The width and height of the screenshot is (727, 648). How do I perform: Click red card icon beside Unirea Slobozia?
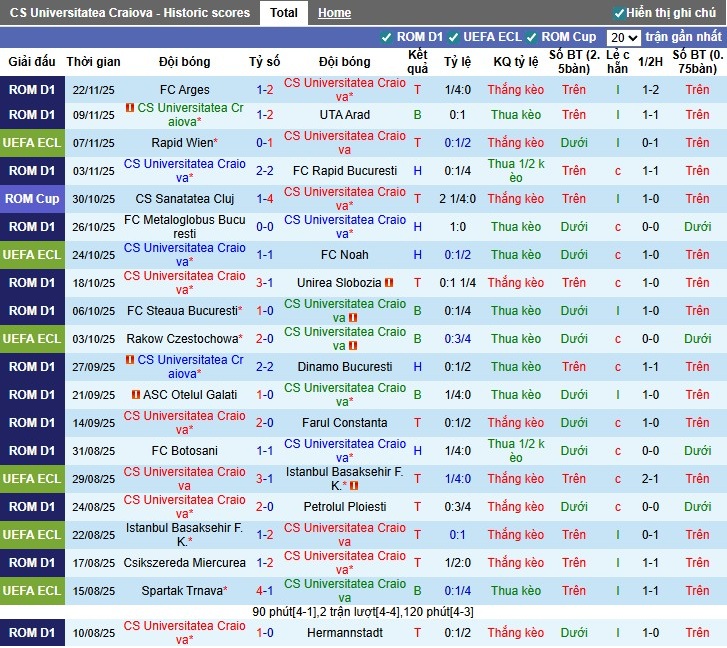[389, 282]
